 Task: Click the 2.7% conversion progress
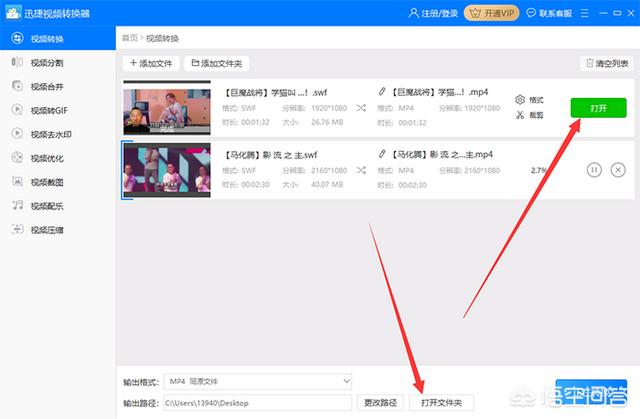pyautogui.click(x=539, y=170)
